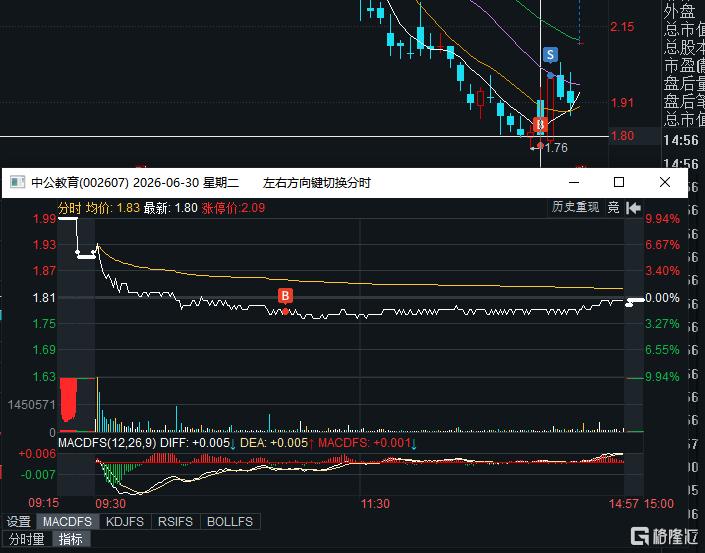Screen dimensions: 705x553
Task: Select the BOLLFS indicator tab
Action: point(230,522)
